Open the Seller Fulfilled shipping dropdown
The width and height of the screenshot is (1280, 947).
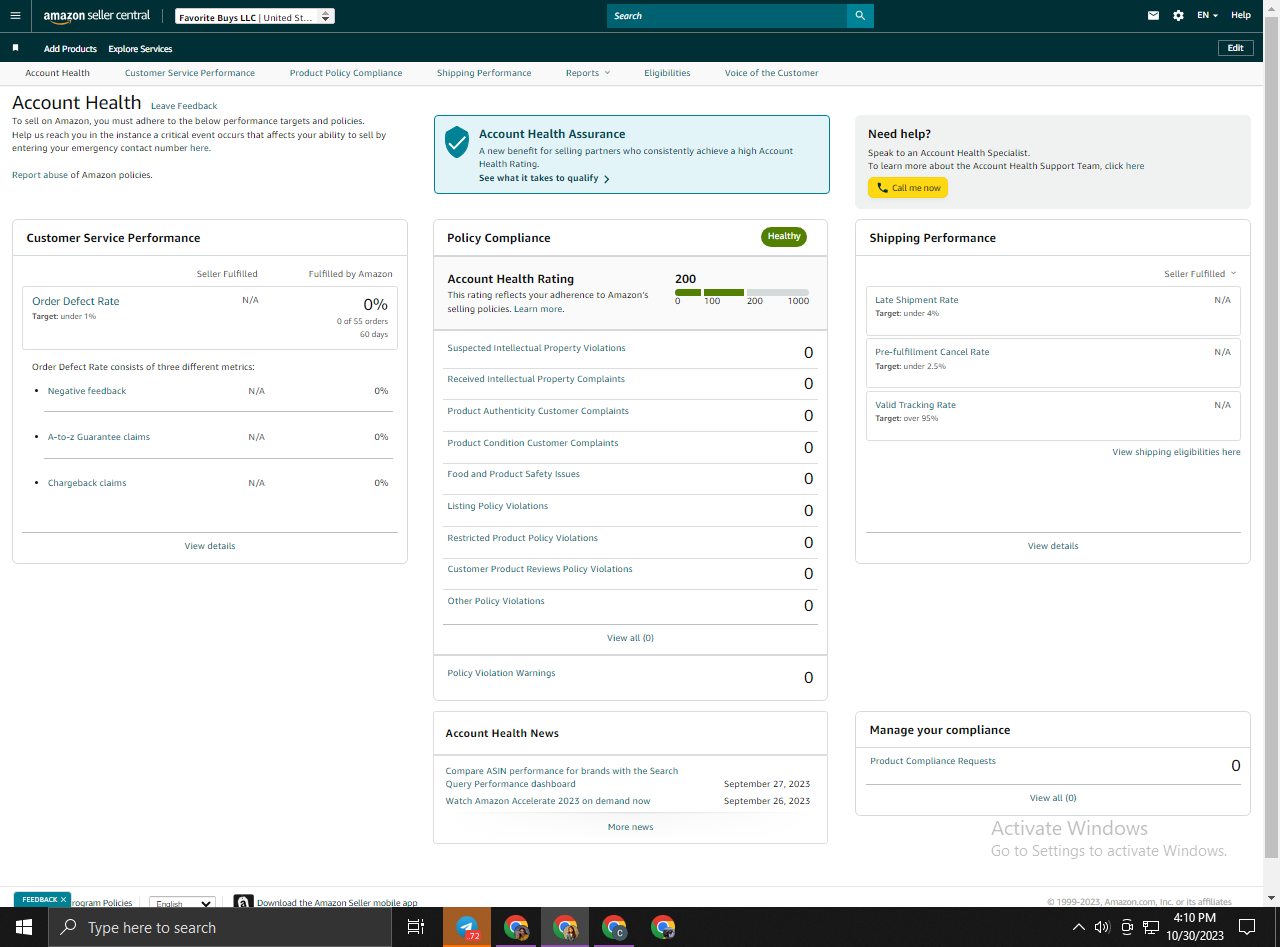point(1200,274)
